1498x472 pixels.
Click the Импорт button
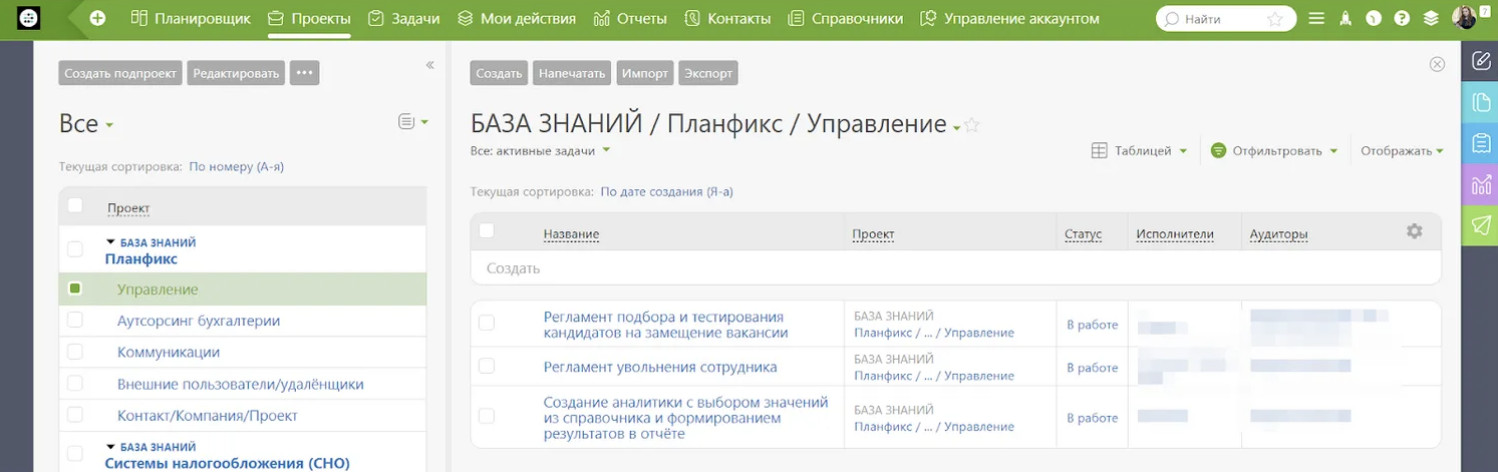644,73
